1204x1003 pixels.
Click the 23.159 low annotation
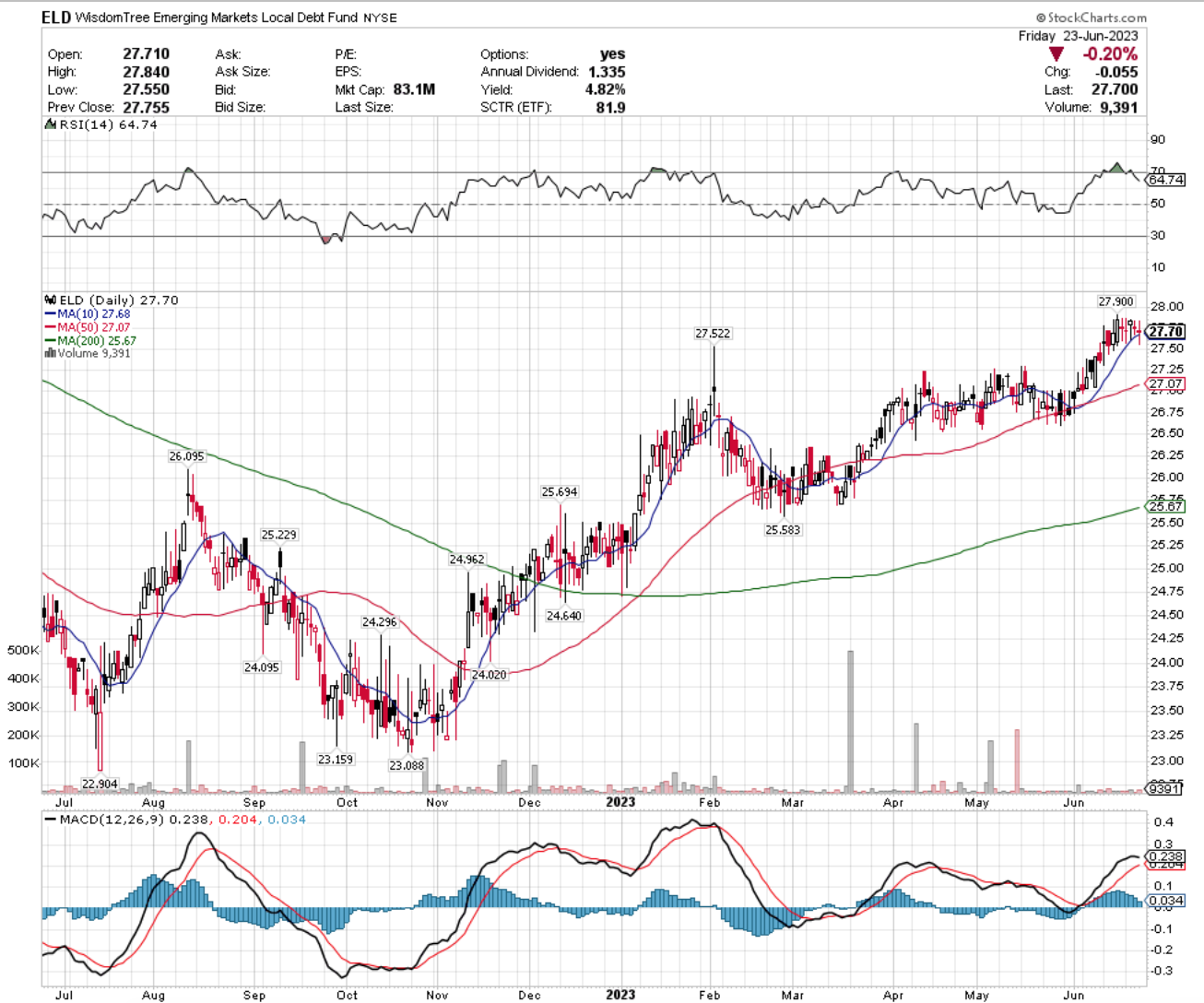click(x=336, y=760)
